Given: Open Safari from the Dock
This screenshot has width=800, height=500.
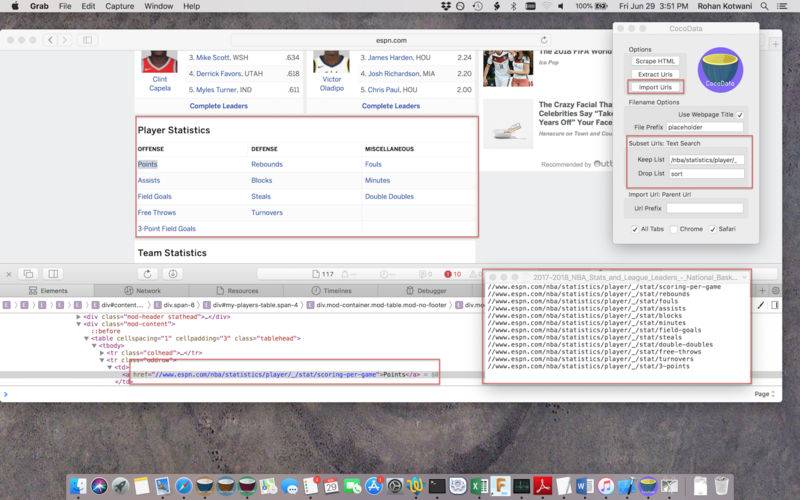Looking at the screenshot, I should click(184, 486).
